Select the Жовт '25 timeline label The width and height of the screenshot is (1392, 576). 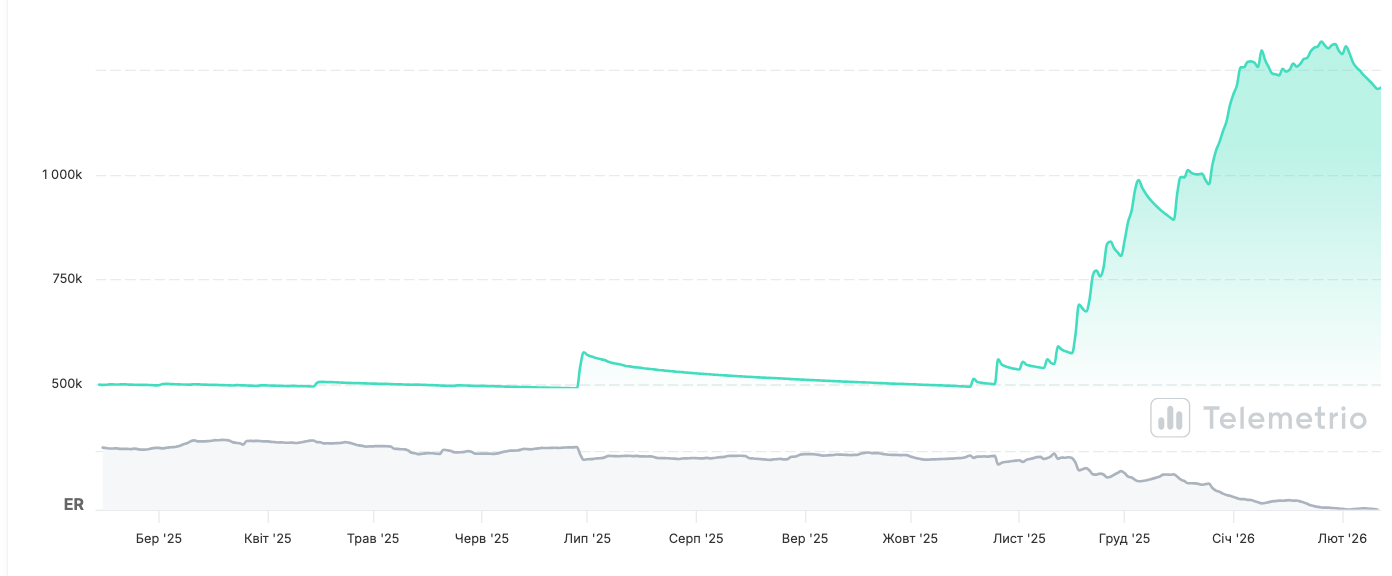(x=910, y=539)
